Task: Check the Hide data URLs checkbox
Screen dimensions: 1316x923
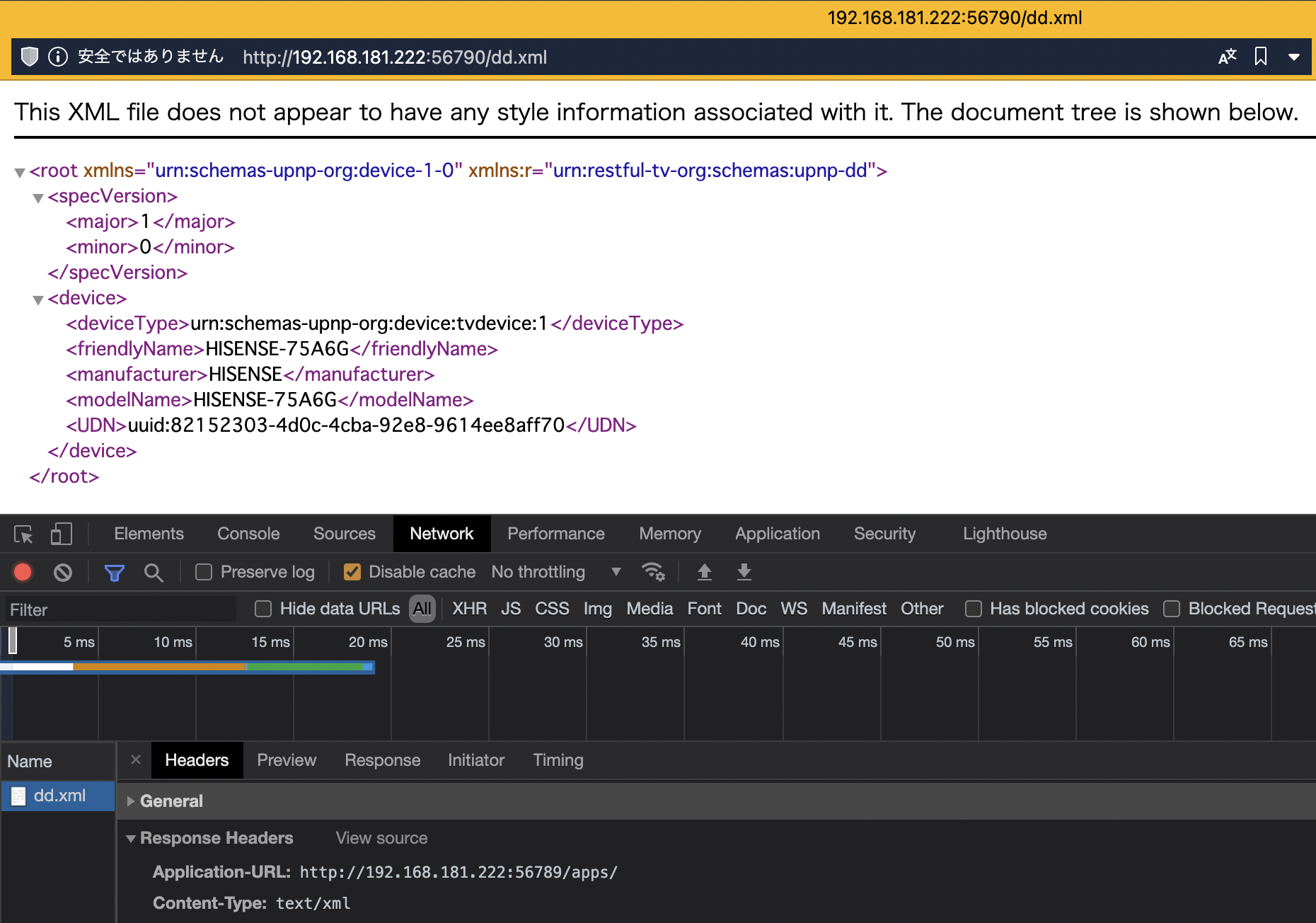Action: click(x=263, y=609)
